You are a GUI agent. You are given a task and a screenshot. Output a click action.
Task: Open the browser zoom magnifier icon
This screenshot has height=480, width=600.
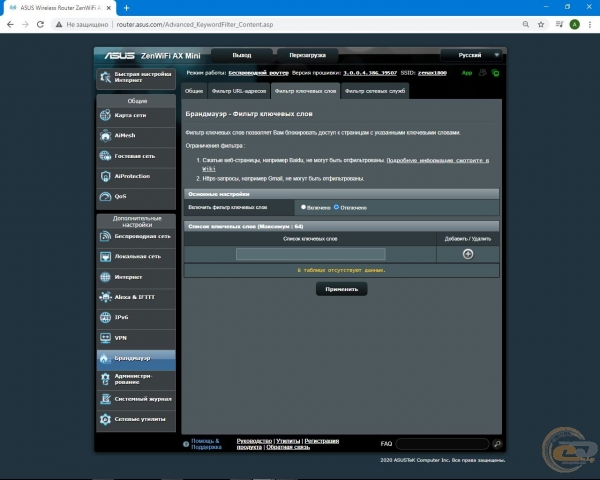click(526, 24)
